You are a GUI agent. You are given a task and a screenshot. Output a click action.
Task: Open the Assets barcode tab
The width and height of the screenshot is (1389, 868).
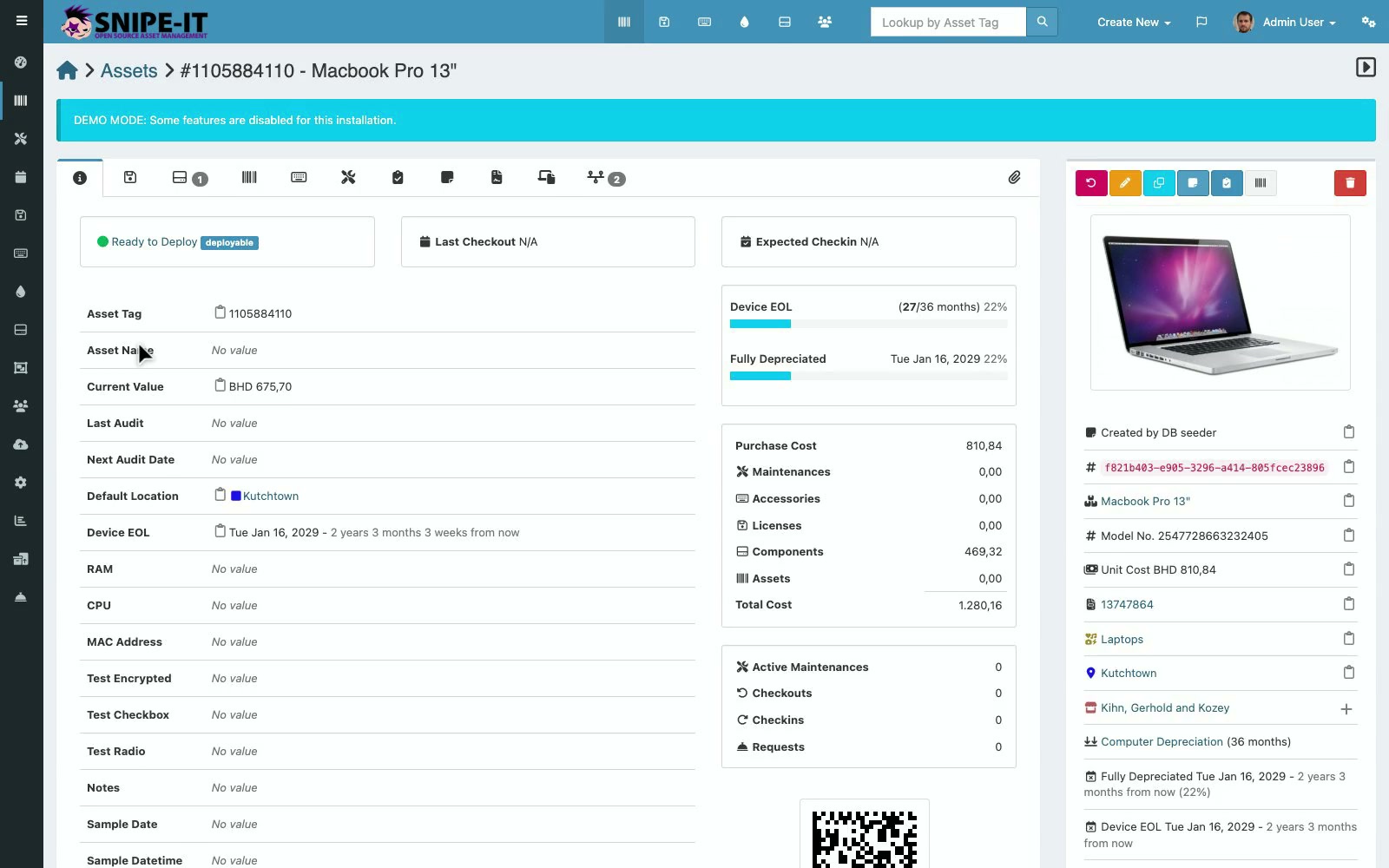point(249,177)
